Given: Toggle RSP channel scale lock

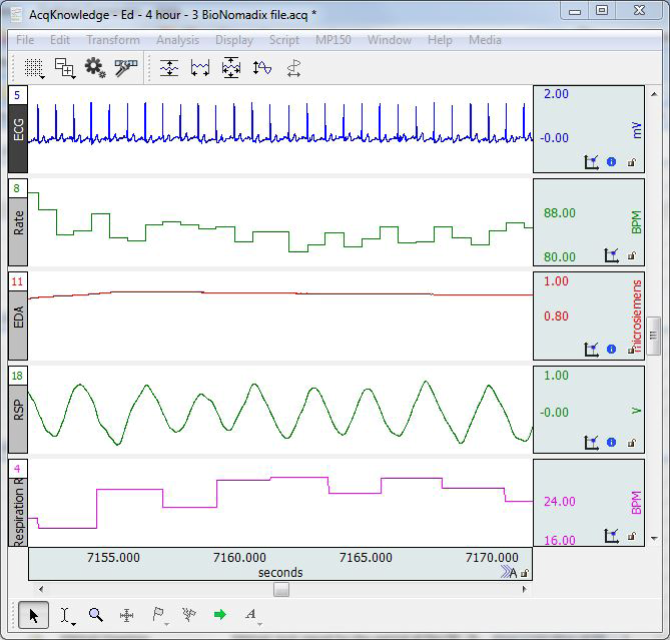Looking at the screenshot, I should (632, 443).
